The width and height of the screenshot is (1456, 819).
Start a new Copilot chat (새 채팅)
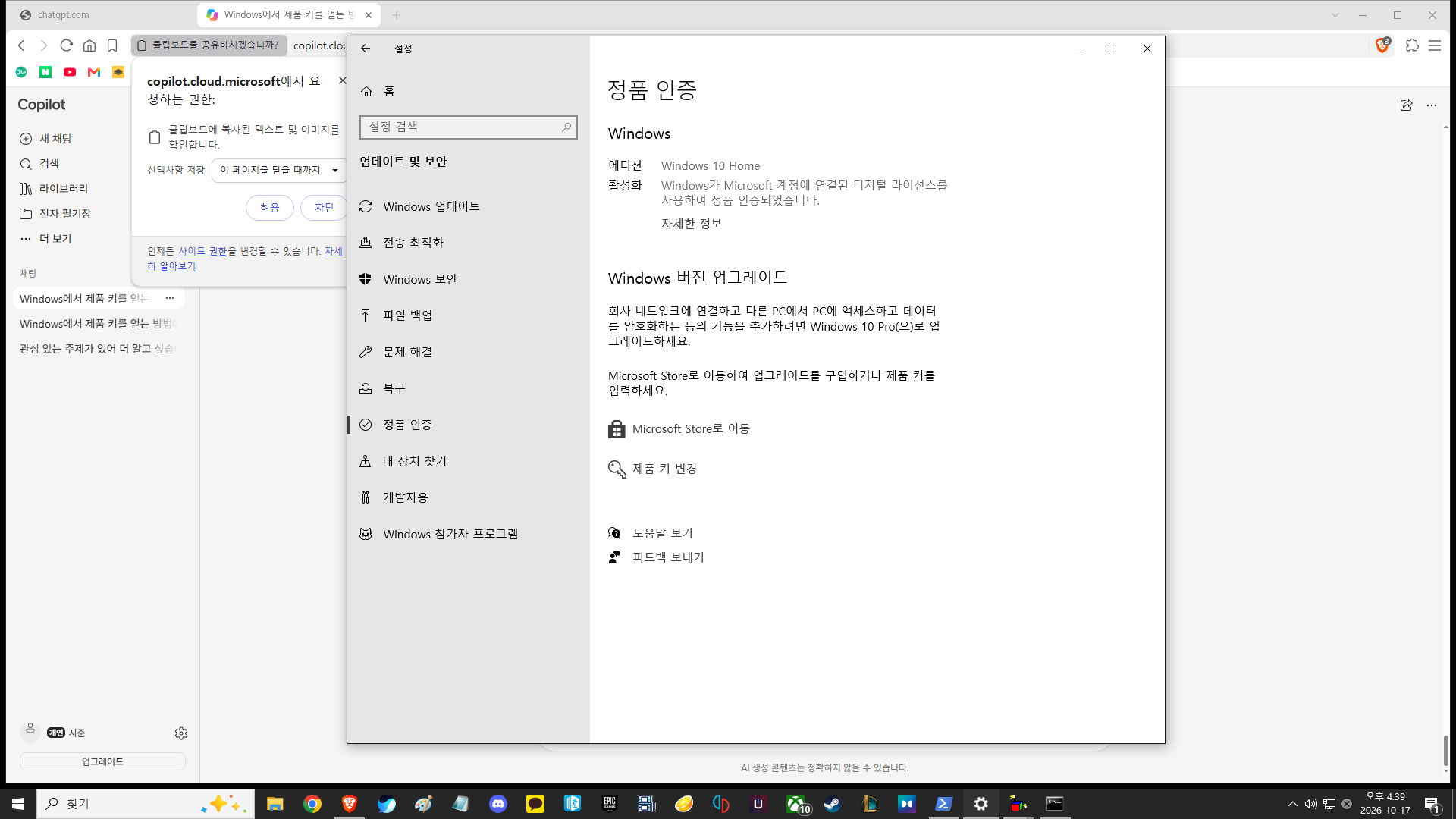45,139
